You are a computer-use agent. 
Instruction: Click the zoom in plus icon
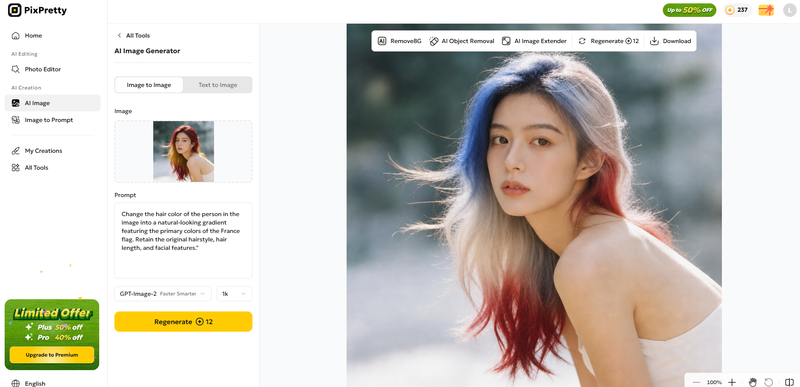coord(732,382)
